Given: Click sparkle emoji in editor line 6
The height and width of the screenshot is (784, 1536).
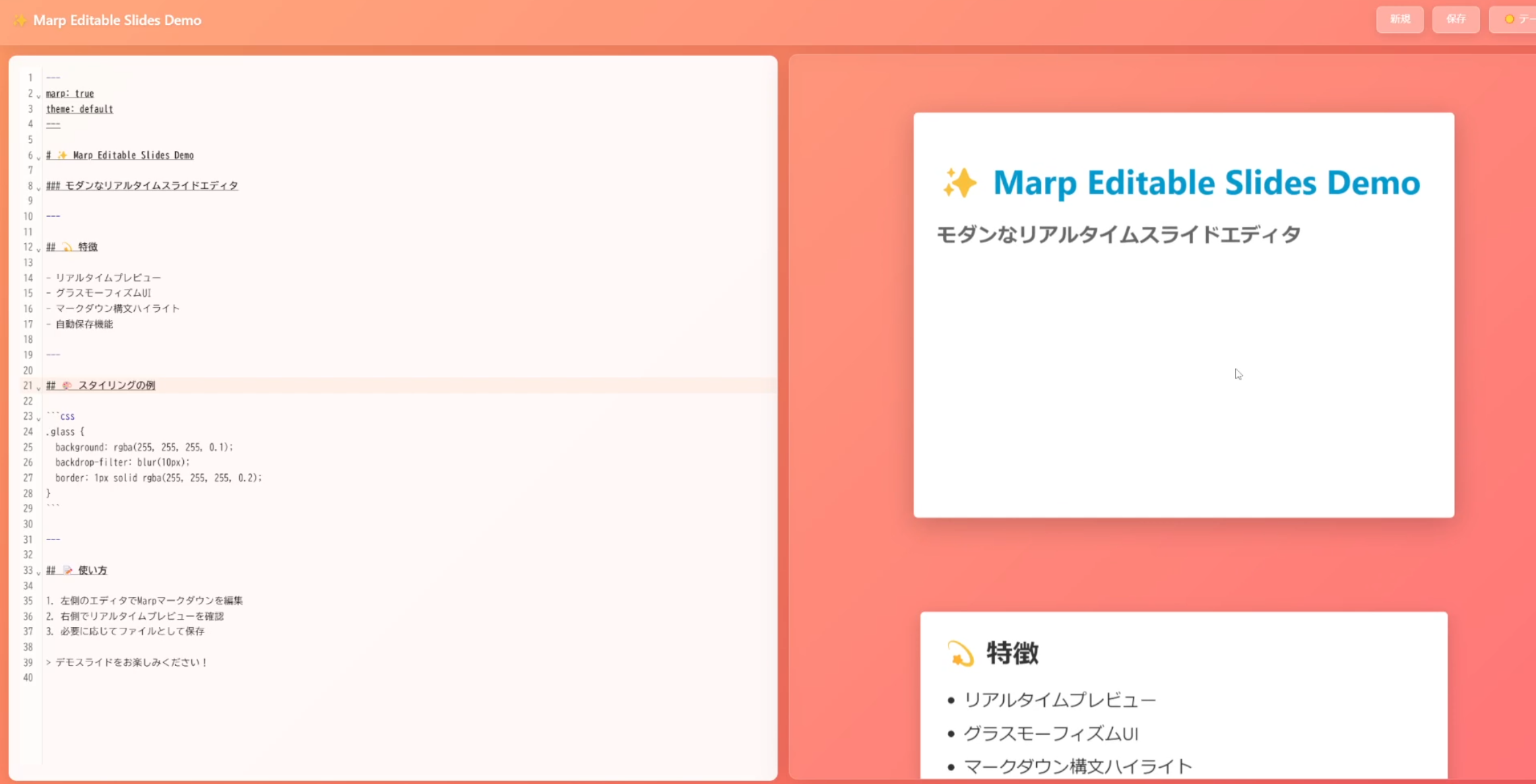Looking at the screenshot, I should (62, 156).
